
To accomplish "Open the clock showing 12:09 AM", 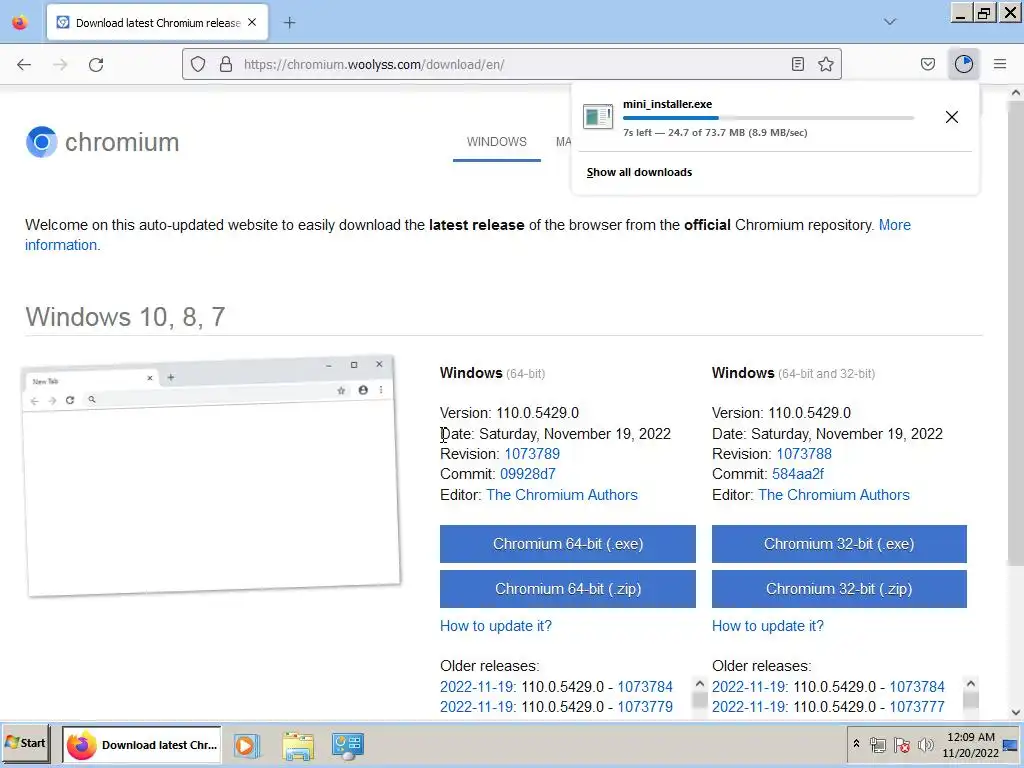I will click(970, 744).
